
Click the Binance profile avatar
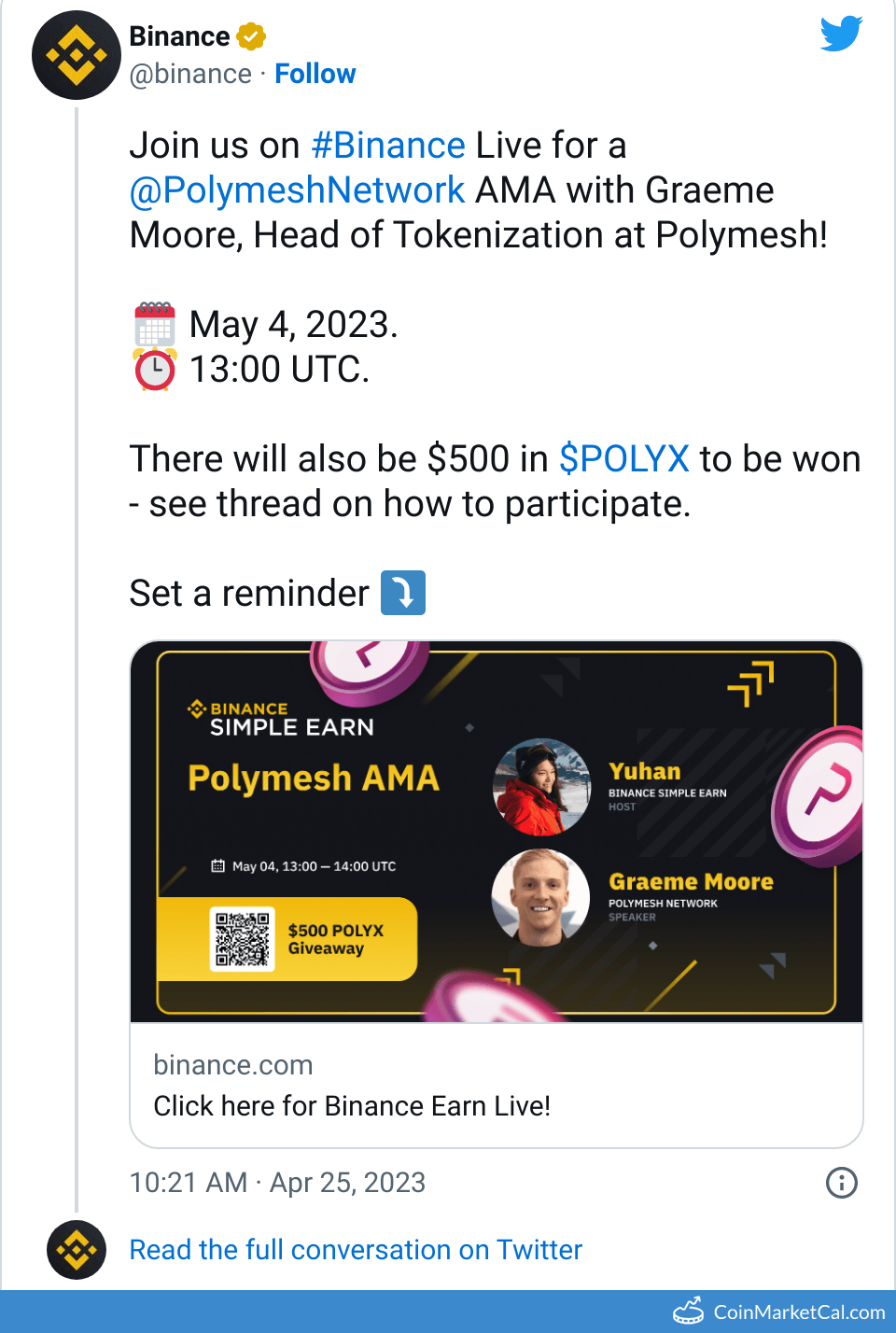(x=76, y=56)
